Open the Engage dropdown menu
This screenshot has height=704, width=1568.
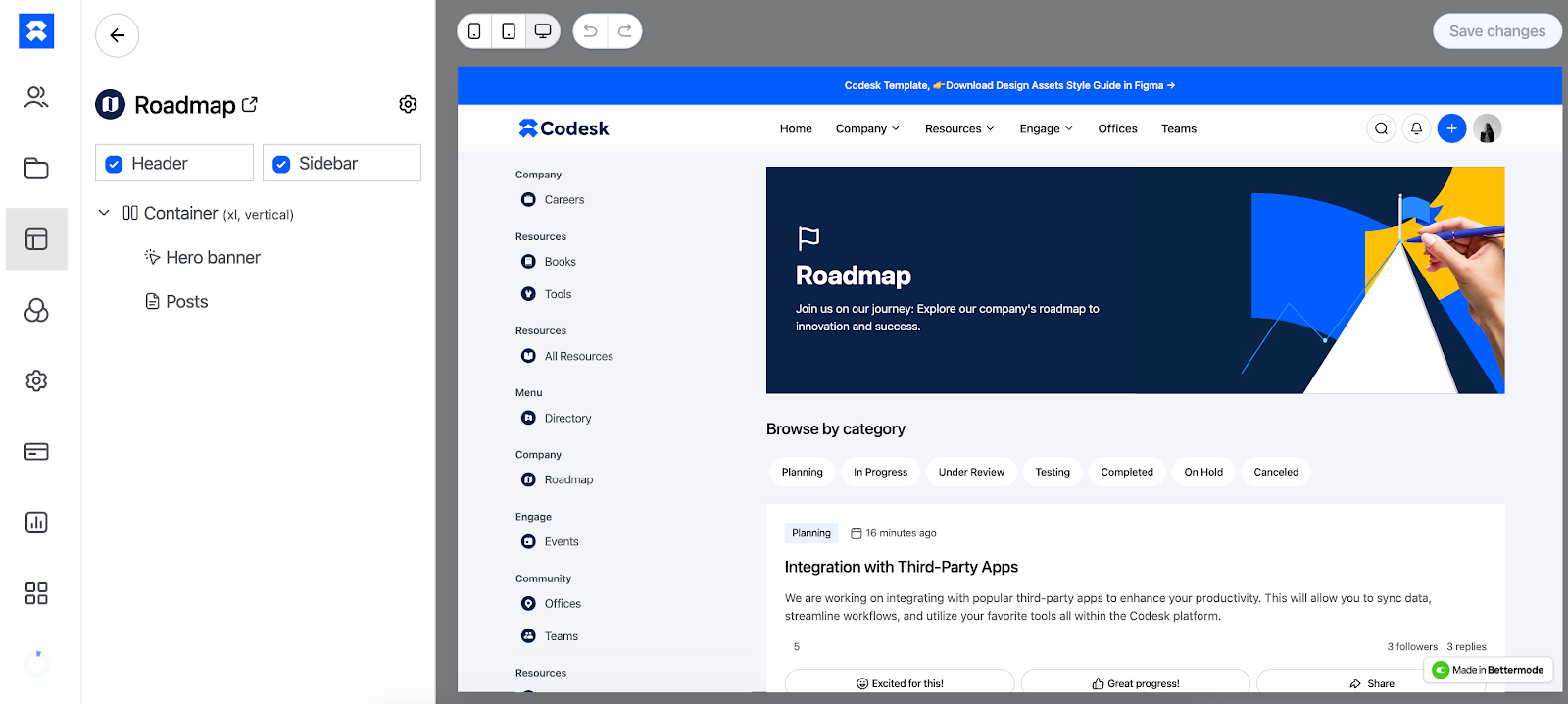(x=1046, y=128)
